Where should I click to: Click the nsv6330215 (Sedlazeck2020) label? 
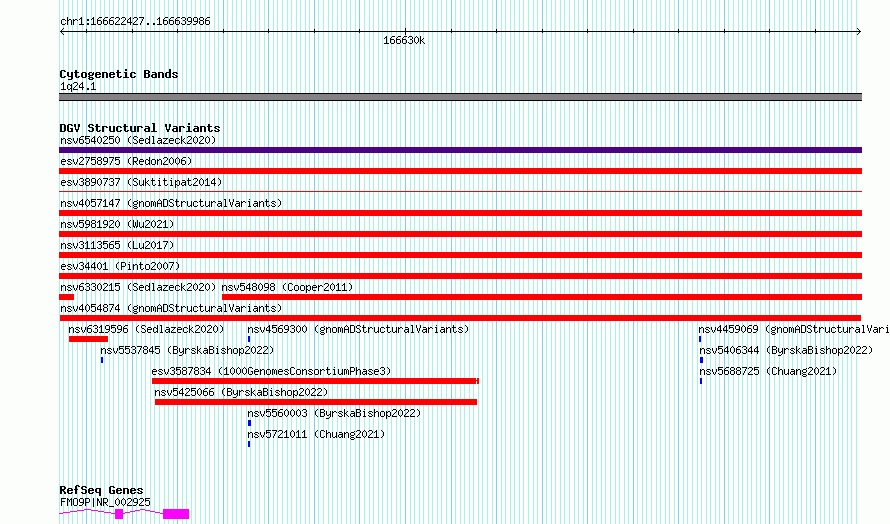tap(138, 287)
